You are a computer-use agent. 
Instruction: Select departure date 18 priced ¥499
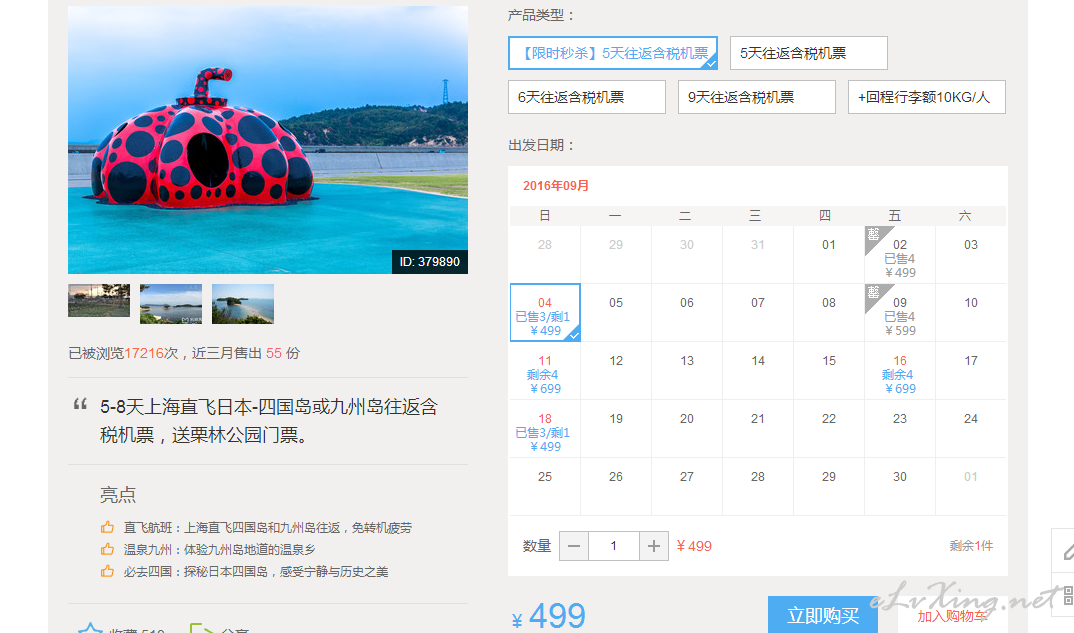click(x=545, y=430)
